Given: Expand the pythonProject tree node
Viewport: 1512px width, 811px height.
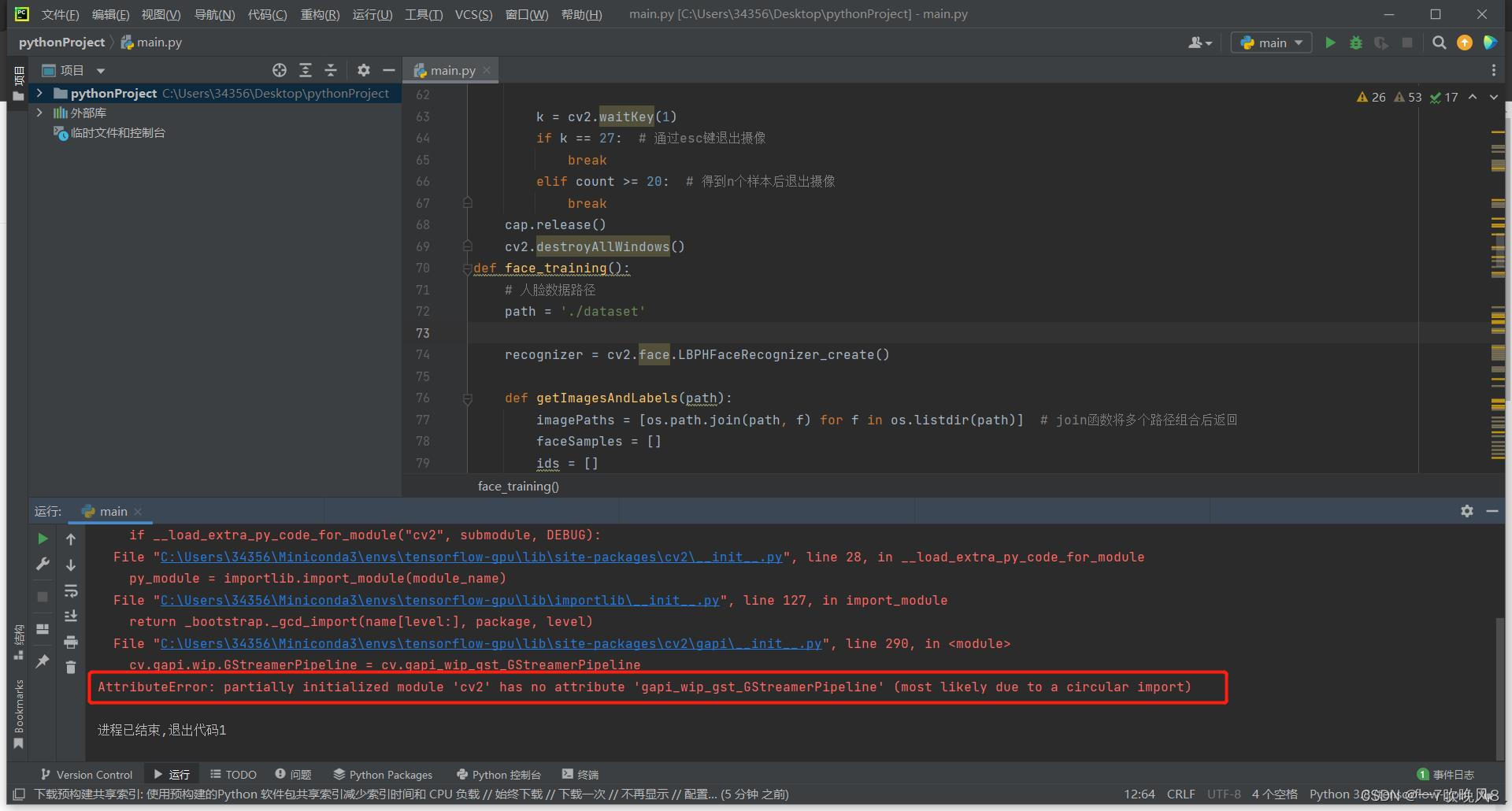Looking at the screenshot, I should click(39, 93).
